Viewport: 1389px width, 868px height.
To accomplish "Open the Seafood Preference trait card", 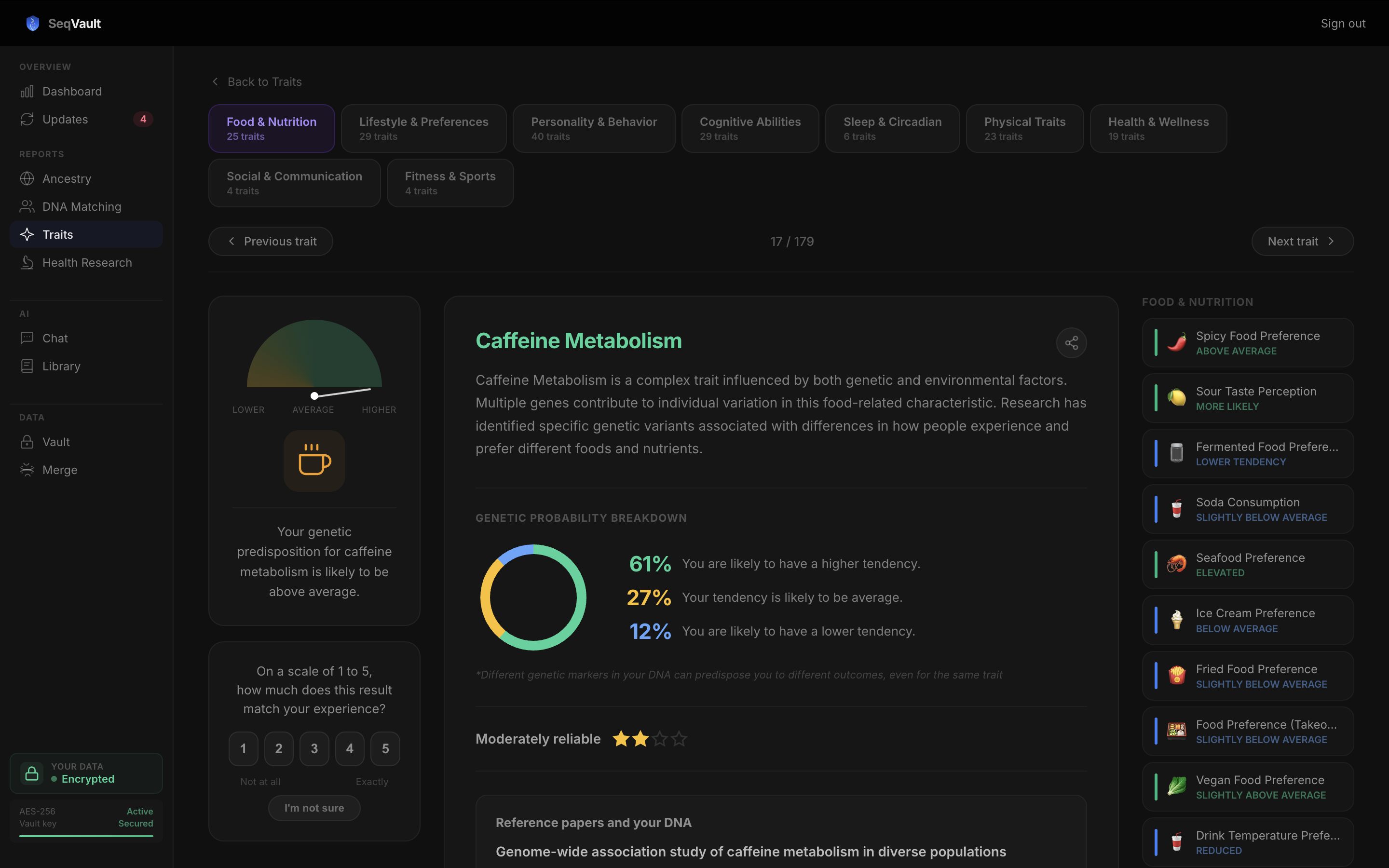I will 1247,564.
